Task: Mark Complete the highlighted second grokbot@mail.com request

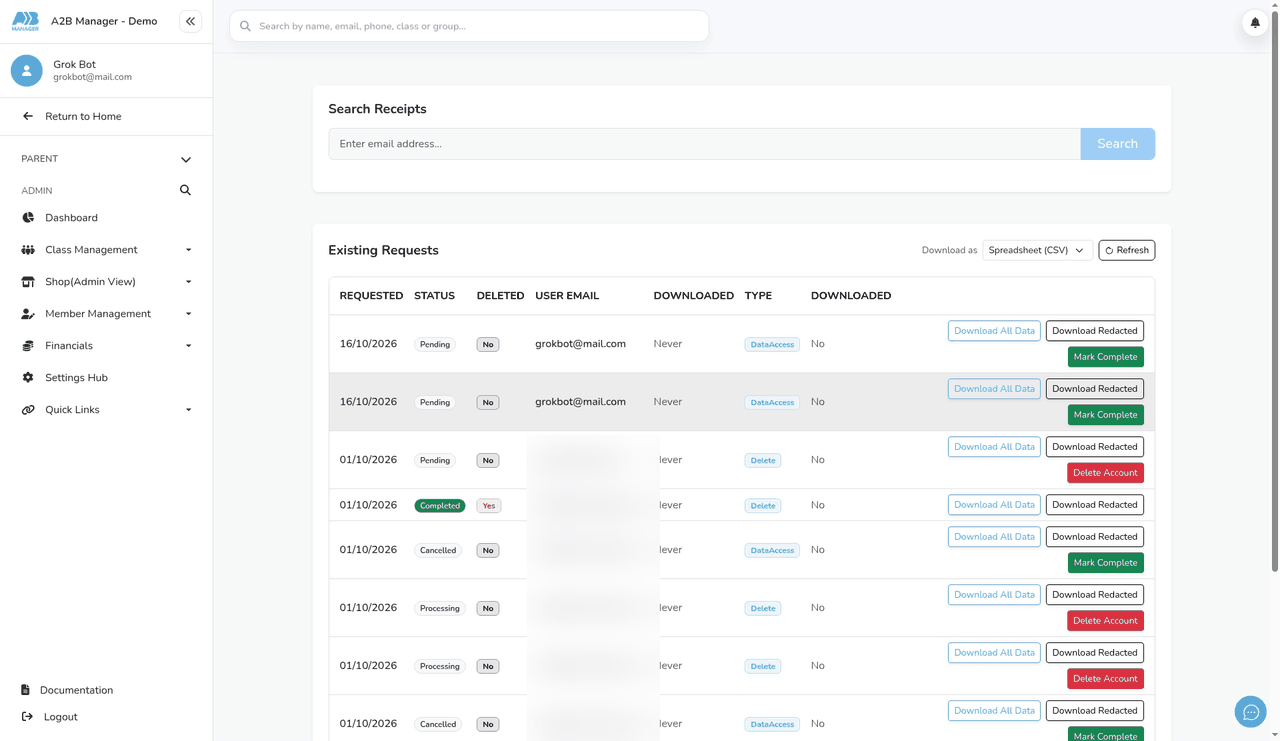Action: (1105, 414)
